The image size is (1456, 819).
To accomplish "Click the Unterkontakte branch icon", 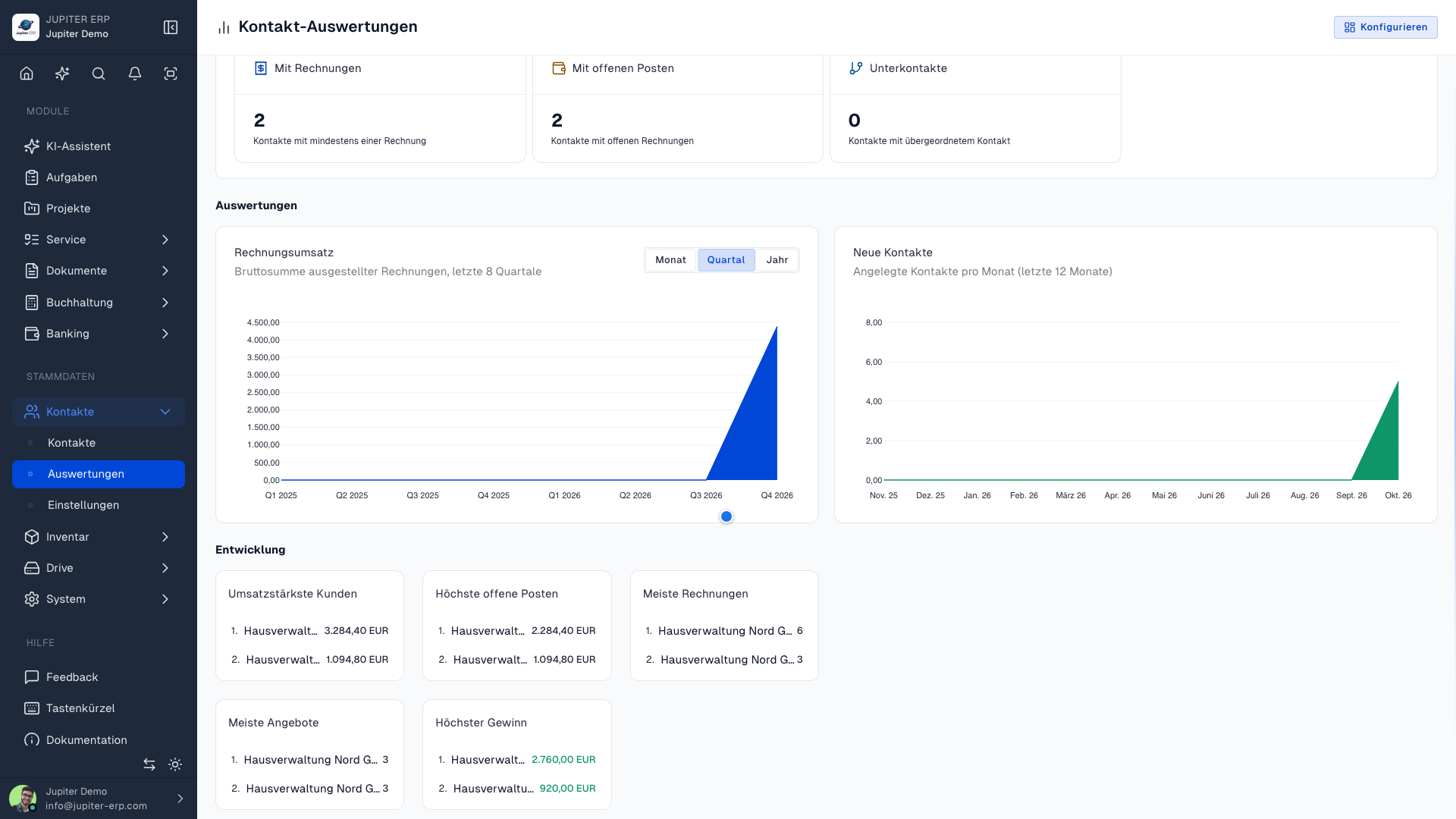I will point(856,68).
